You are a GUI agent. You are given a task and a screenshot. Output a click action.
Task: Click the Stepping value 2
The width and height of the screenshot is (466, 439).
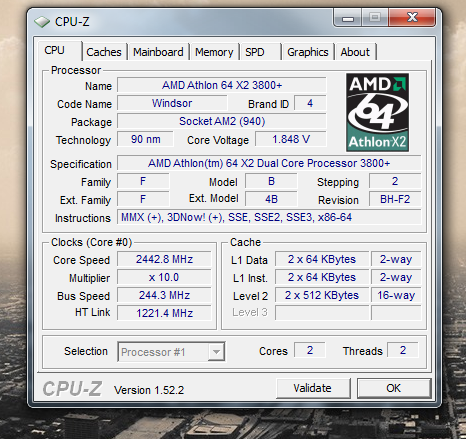coord(395,181)
